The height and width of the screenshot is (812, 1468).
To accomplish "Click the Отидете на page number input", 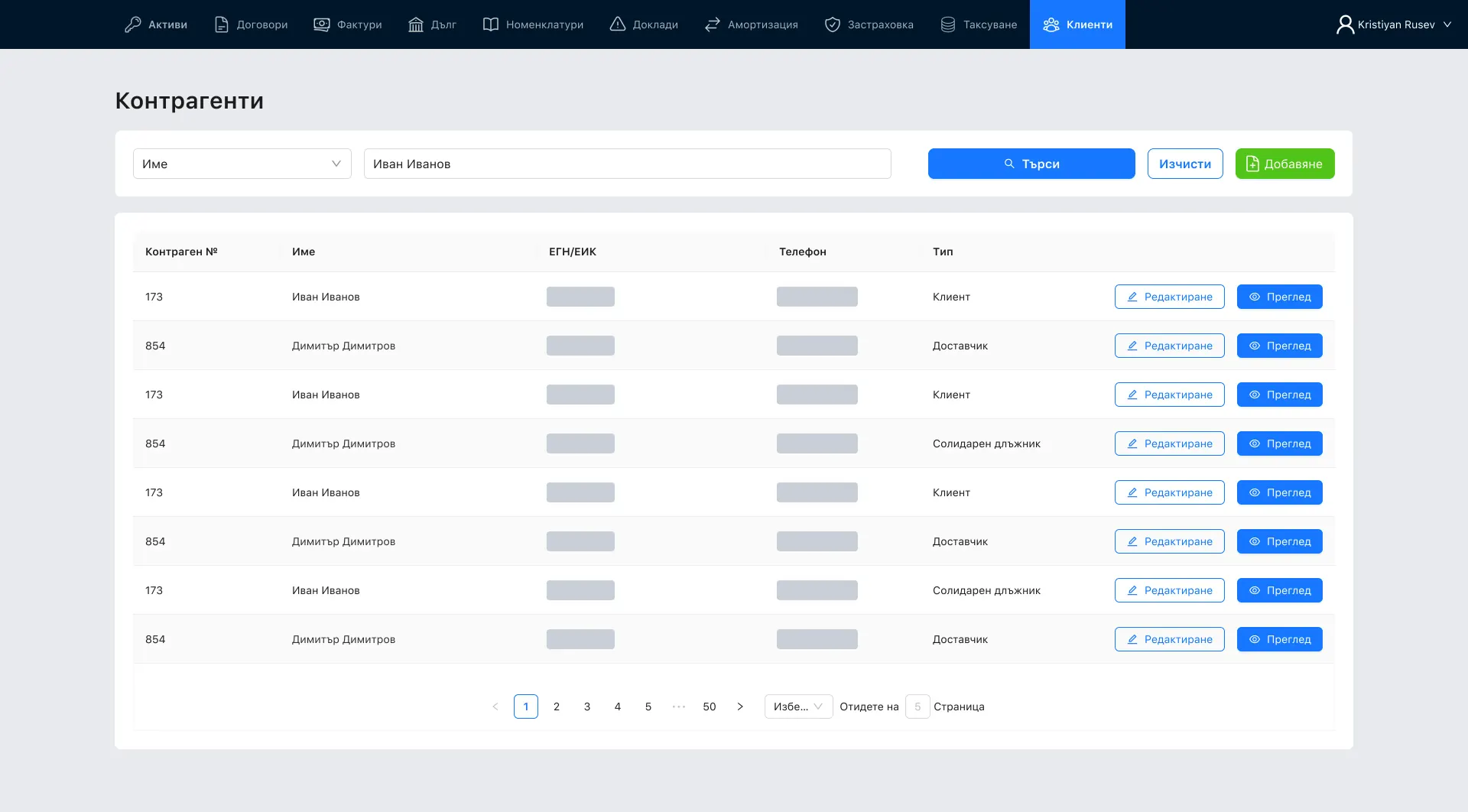I will pos(917,706).
